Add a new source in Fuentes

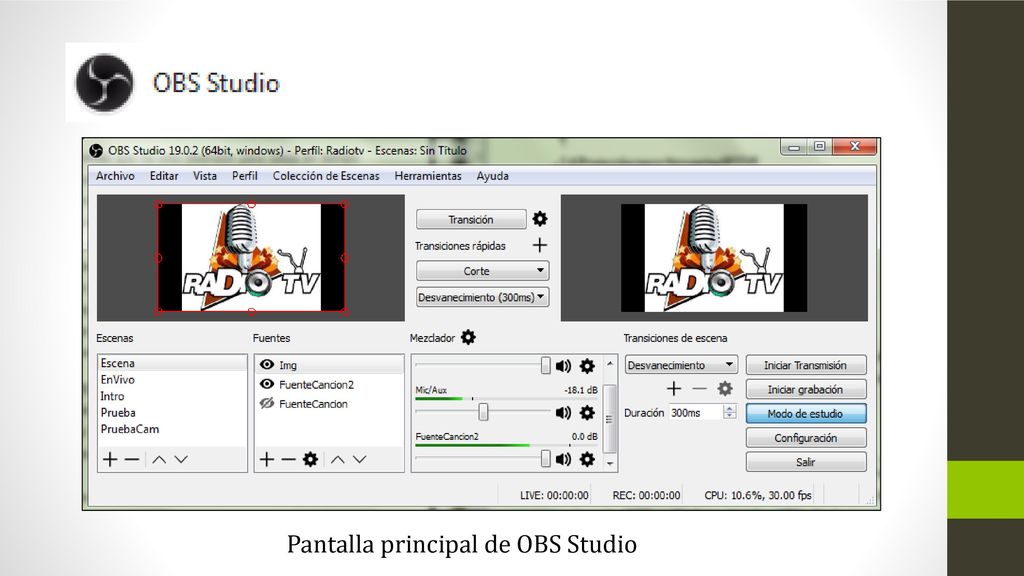[266, 459]
